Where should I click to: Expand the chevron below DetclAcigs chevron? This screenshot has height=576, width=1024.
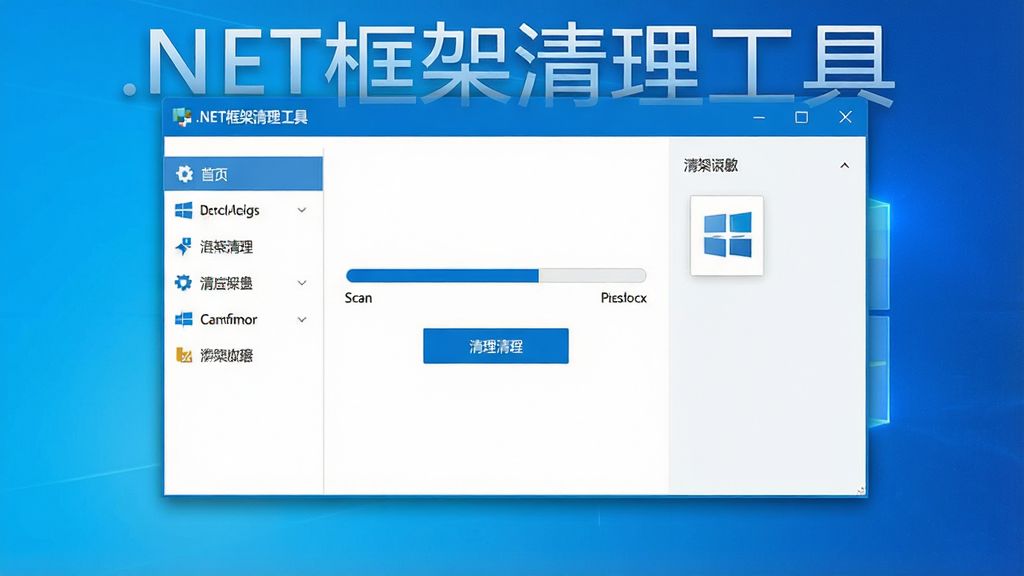(x=302, y=283)
